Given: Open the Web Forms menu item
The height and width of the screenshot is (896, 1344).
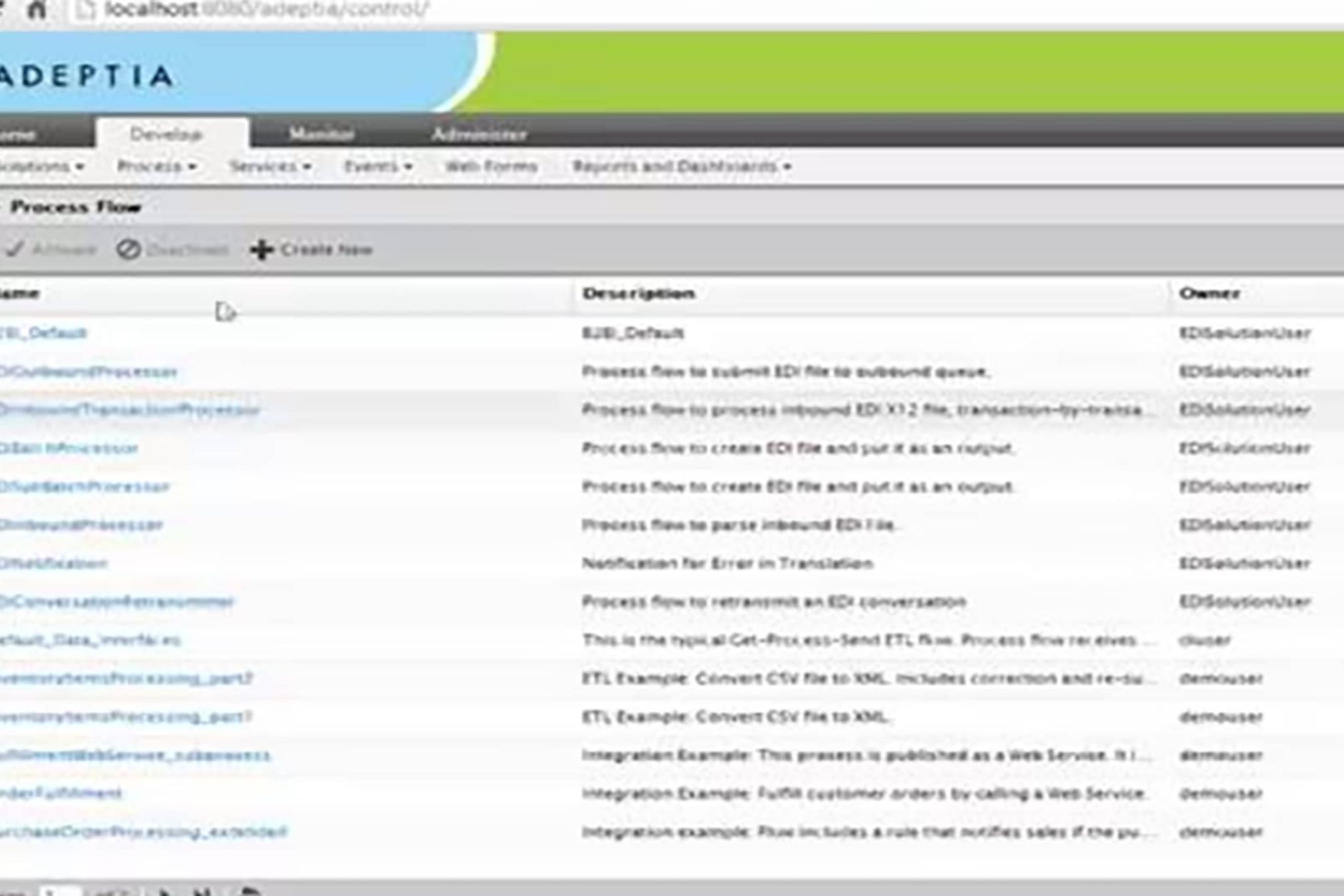Looking at the screenshot, I should click(491, 167).
